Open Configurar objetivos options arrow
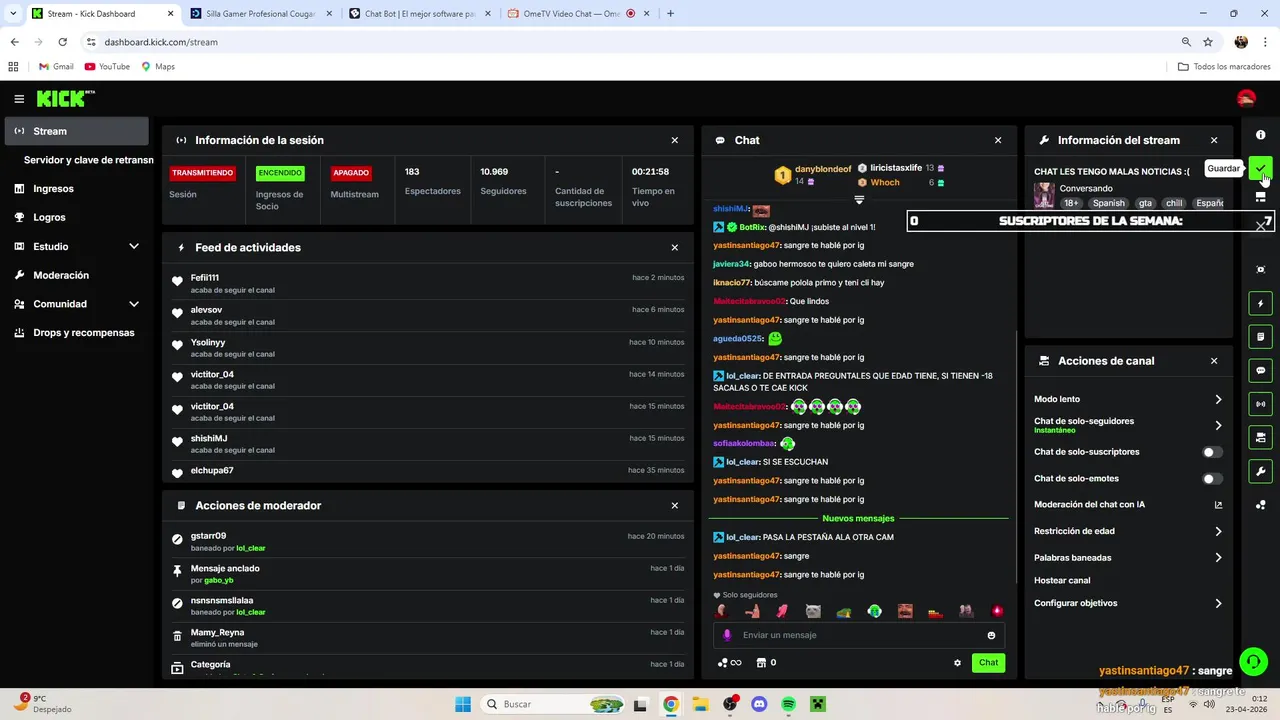The image size is (1280, 720). [1218, 603]
